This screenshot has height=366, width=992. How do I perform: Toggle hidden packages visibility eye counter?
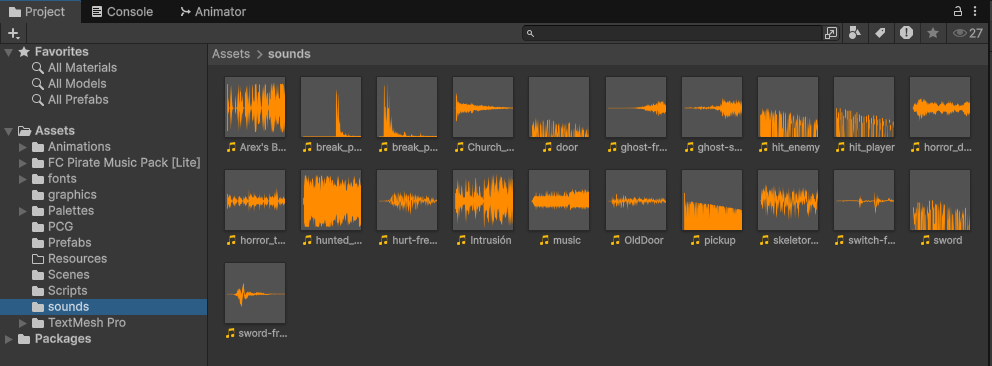click(968, 34)
